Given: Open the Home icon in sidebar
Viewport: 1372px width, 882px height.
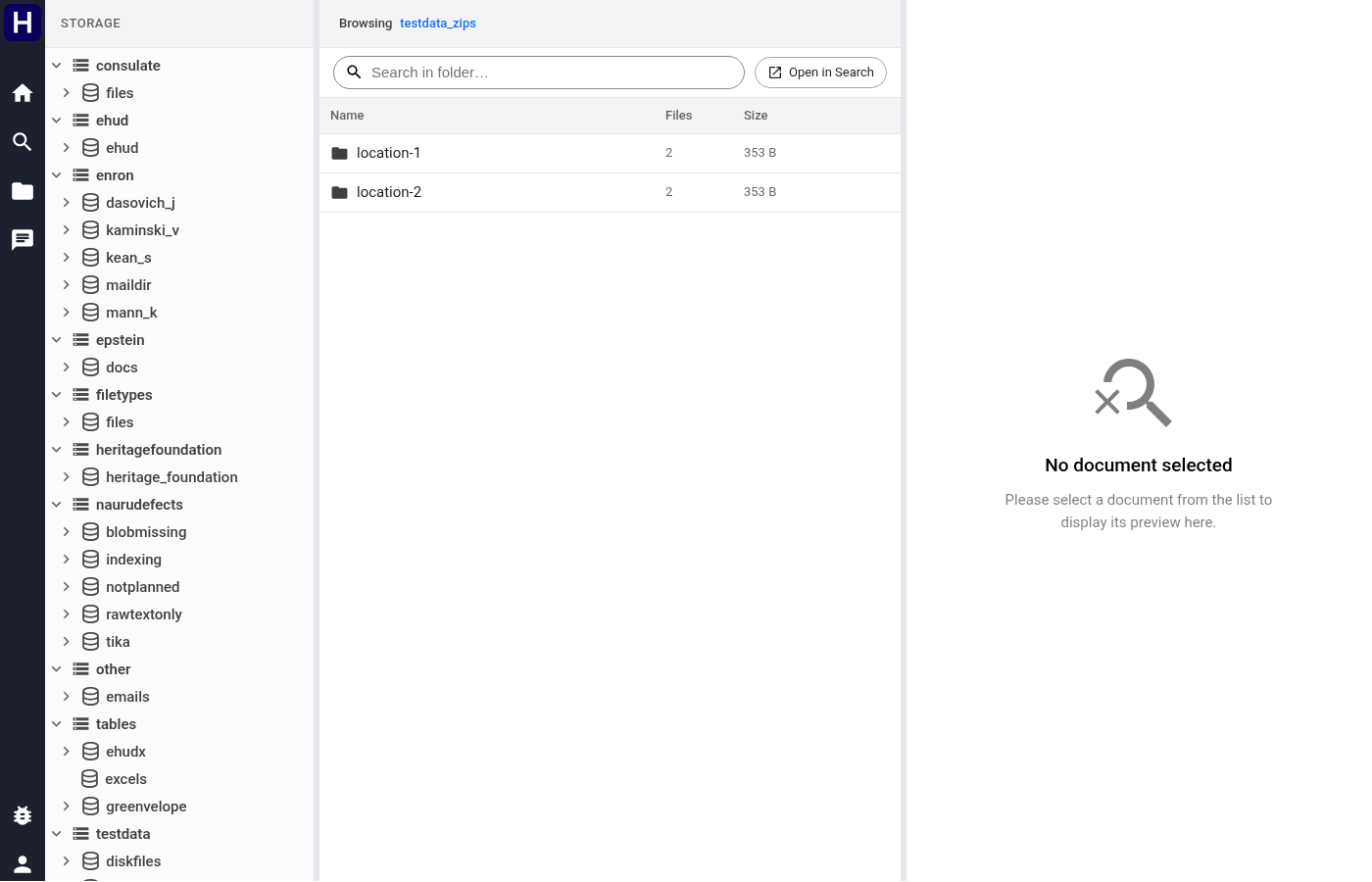Looking at the screenshot, I should coord(23,93).
